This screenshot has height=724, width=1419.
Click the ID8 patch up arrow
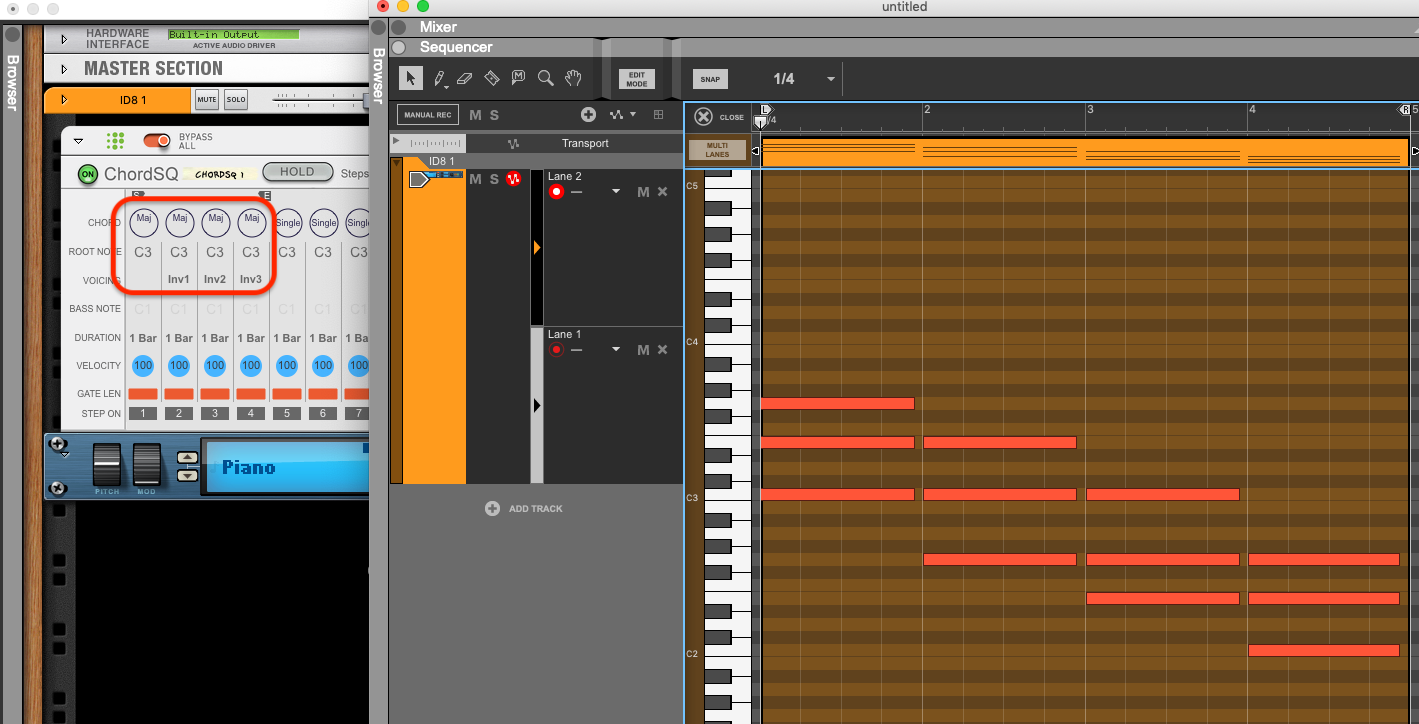tap(187, 458)
